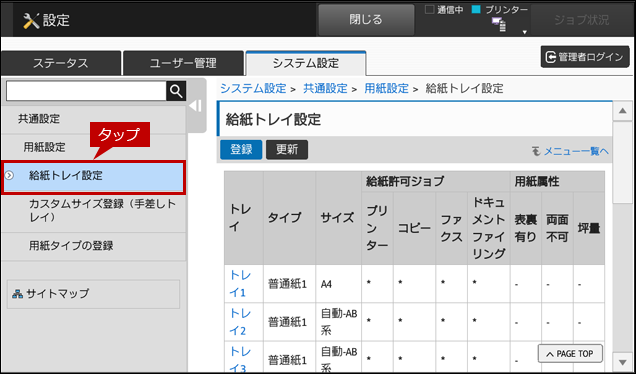Open 用紙タイプの登録 in sidebar

pos(93,246)
